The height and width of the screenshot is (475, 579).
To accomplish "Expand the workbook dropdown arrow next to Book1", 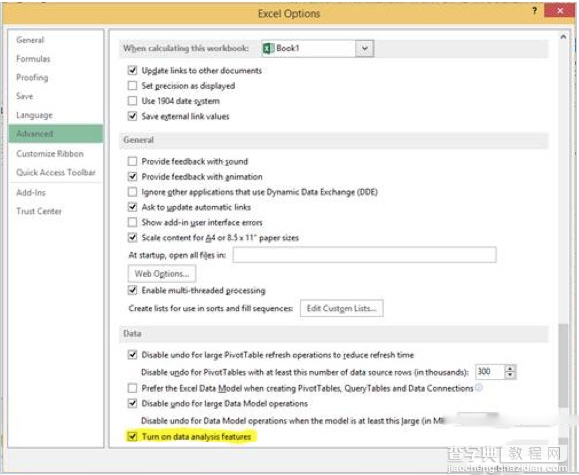I will (364, 48).
